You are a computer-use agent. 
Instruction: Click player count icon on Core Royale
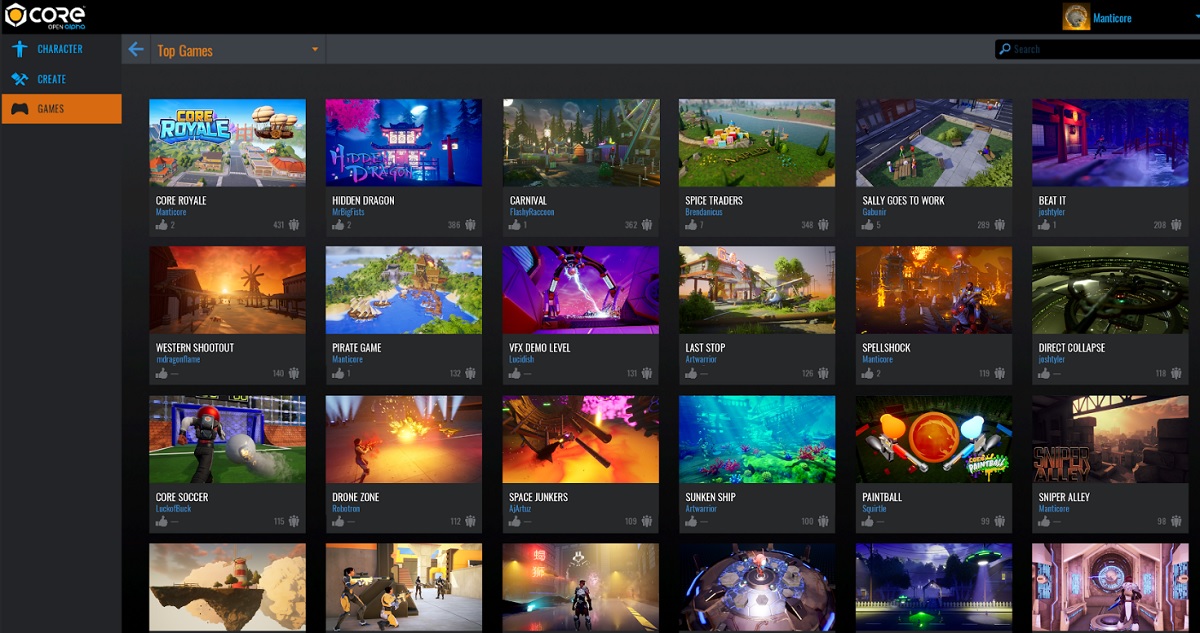click(294, 225)
